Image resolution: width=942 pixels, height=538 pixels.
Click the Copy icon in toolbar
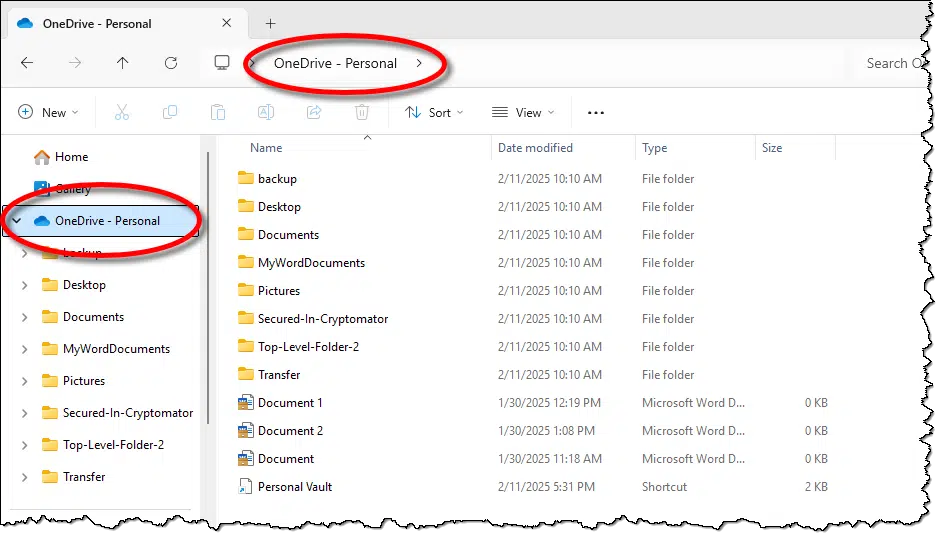(170, 113)
